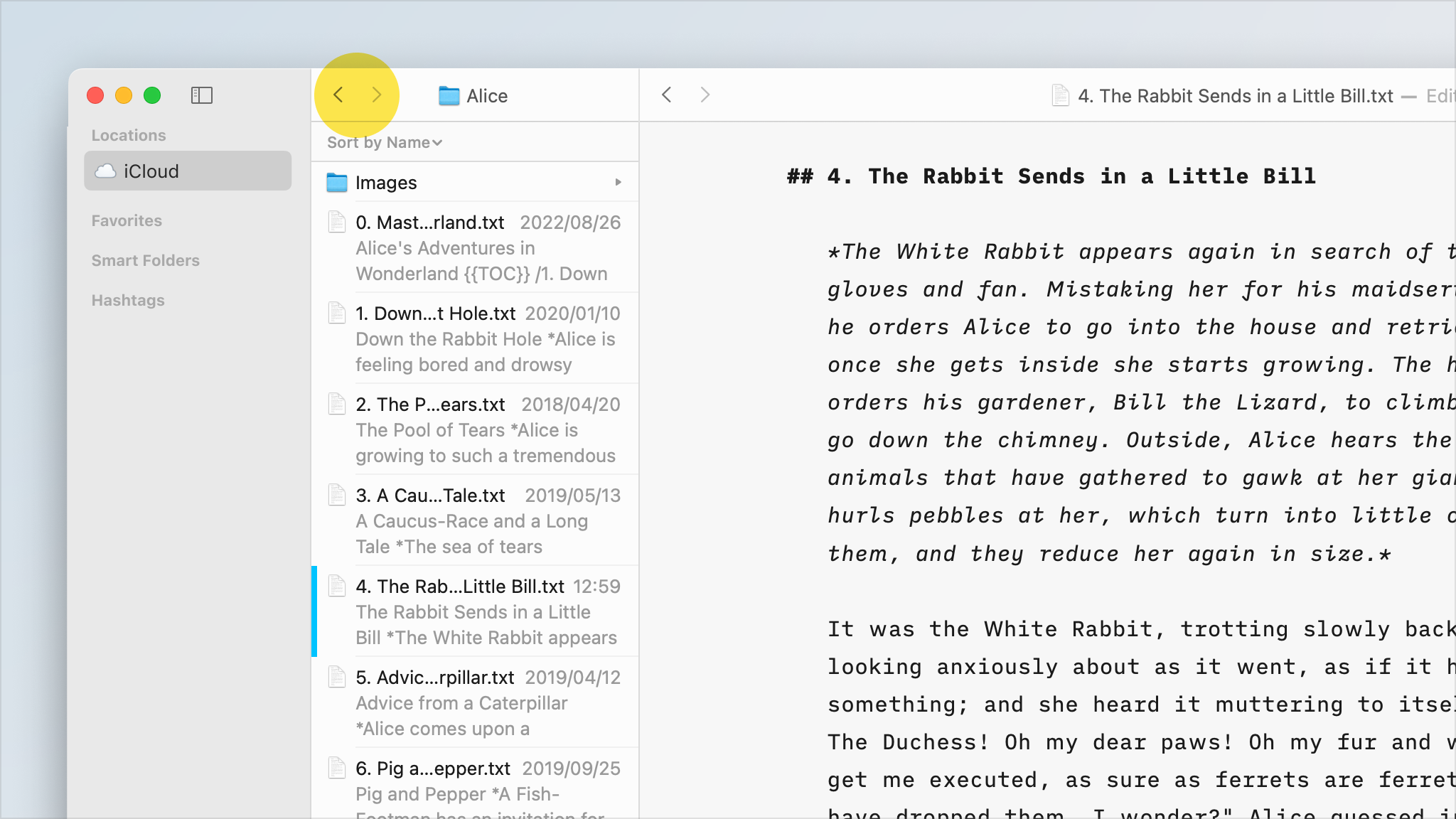Viewport: 1456px width, 819px height.
Task: Open file 2. The P...ears.txt
Action: tap(475, 429)
